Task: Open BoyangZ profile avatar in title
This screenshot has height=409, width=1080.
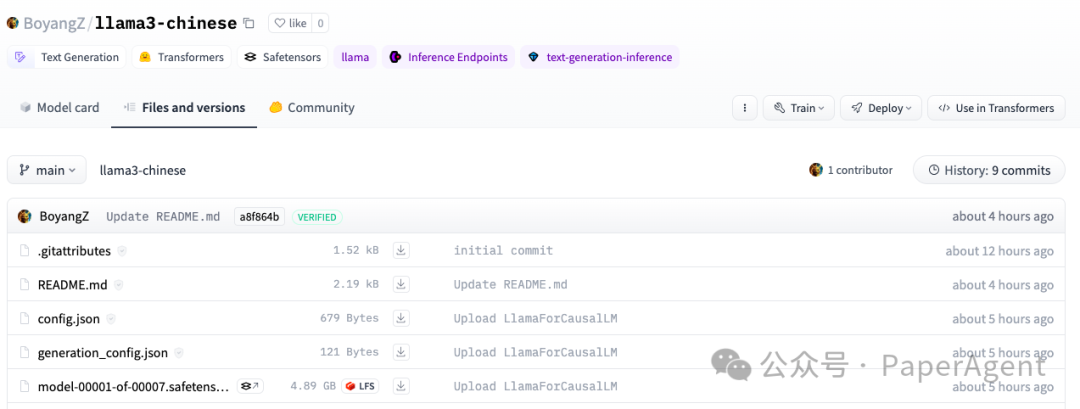Action: pyautogui.click(x=12, y=23)
